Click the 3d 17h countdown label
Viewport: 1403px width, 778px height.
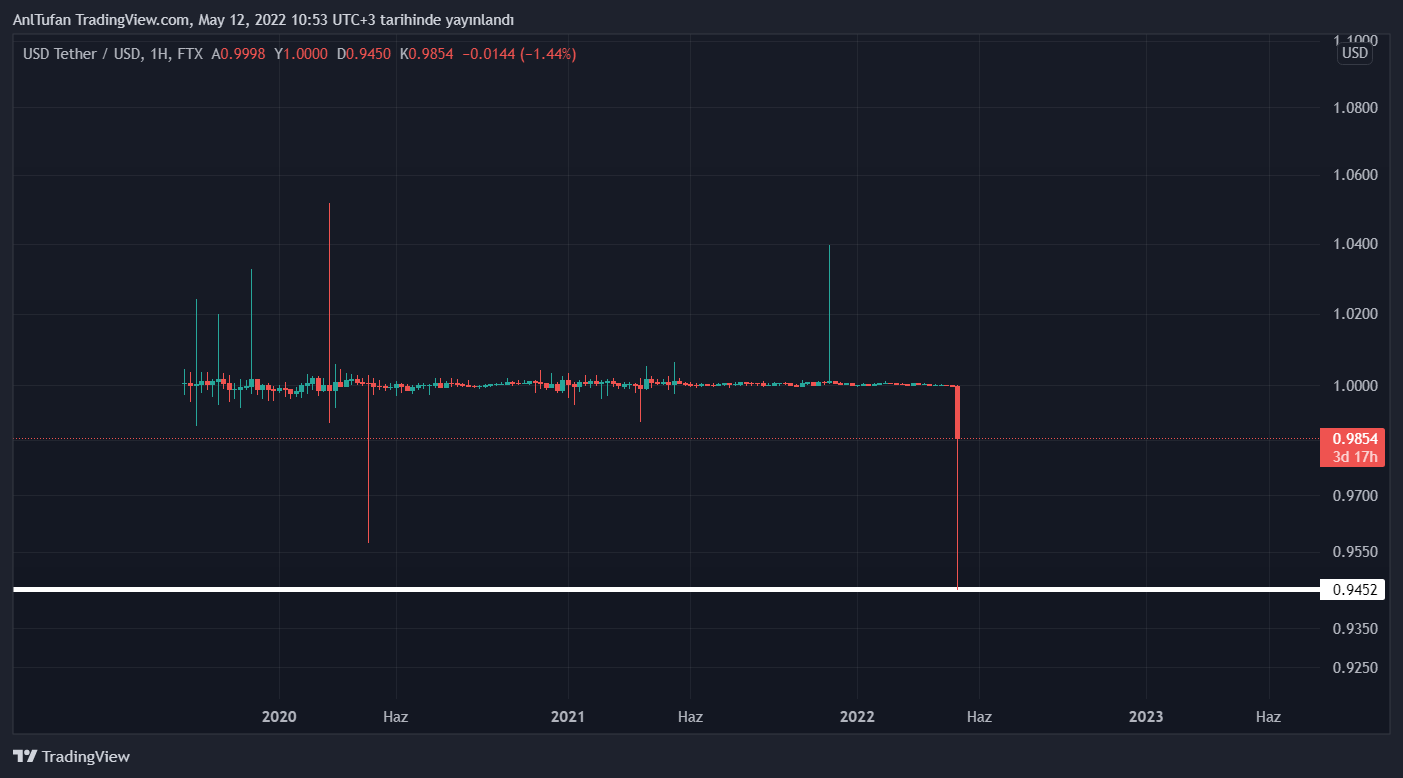pyautogui.click(x=1354, y=457)
